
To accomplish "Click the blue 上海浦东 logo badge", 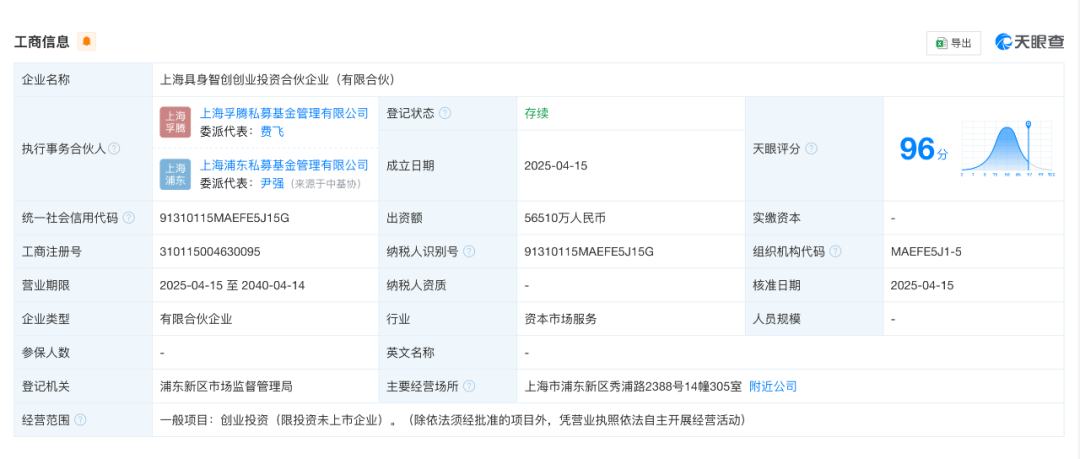I will 175,174.
